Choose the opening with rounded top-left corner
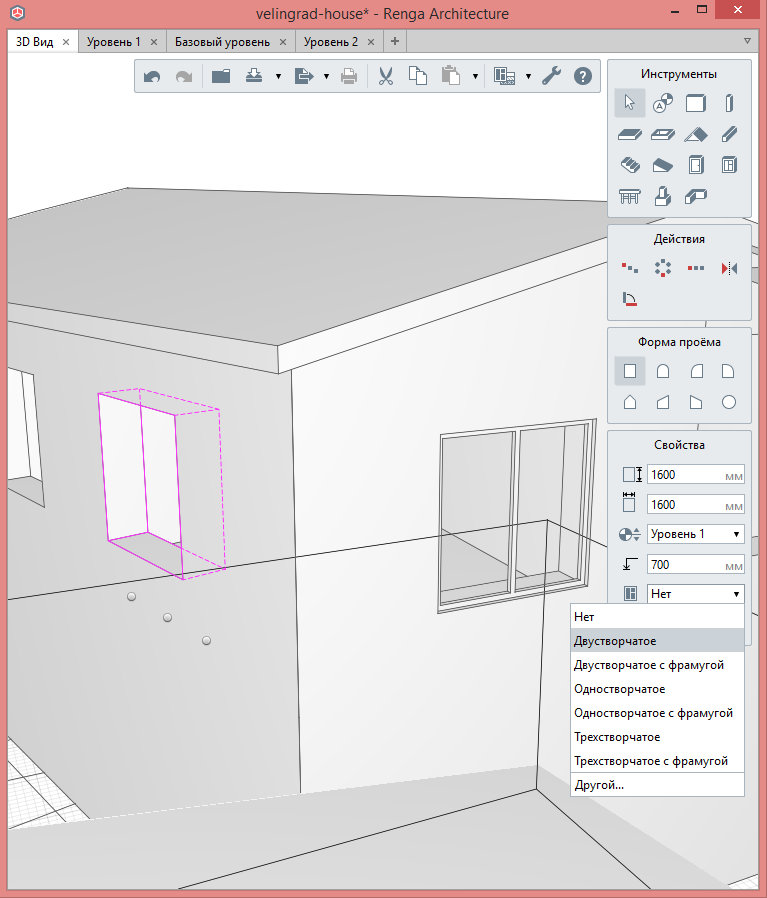The height and width of the screenshot is (898, 767). pos(696,371)
